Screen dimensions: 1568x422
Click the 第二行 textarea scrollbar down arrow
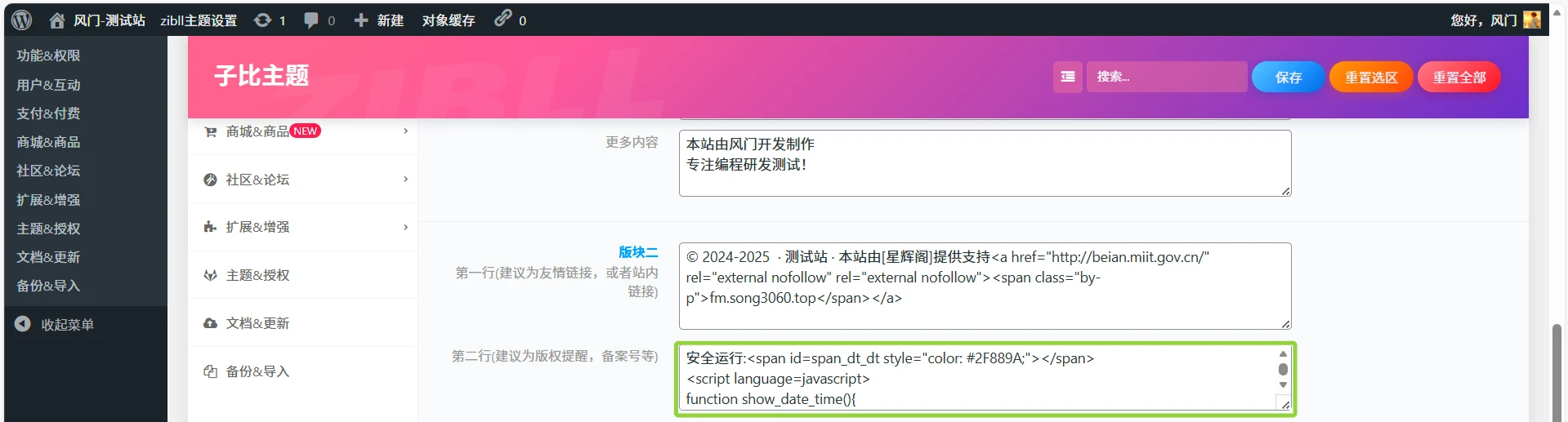click(1283, 384)
